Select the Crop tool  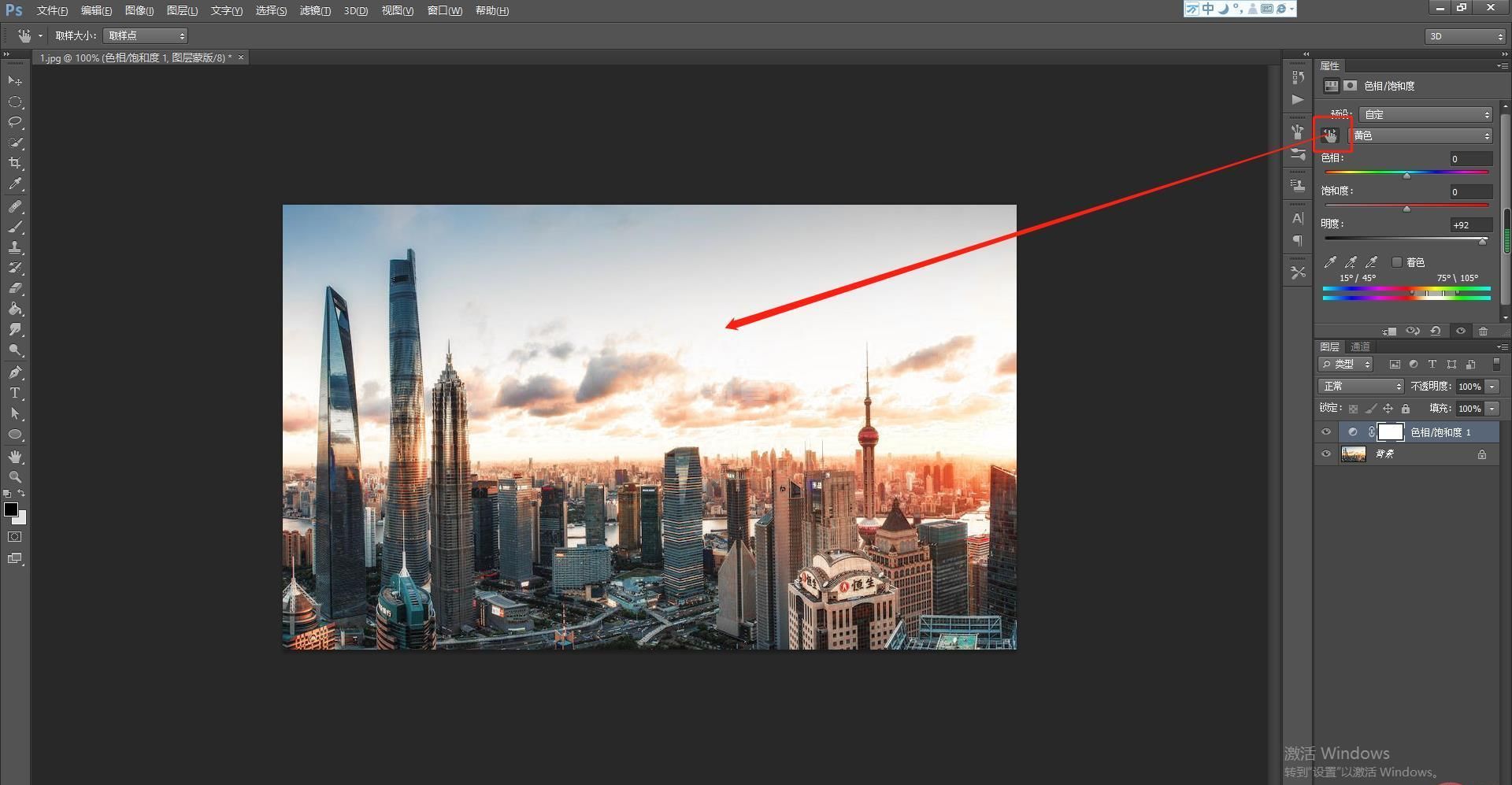[x=15, y=163]
